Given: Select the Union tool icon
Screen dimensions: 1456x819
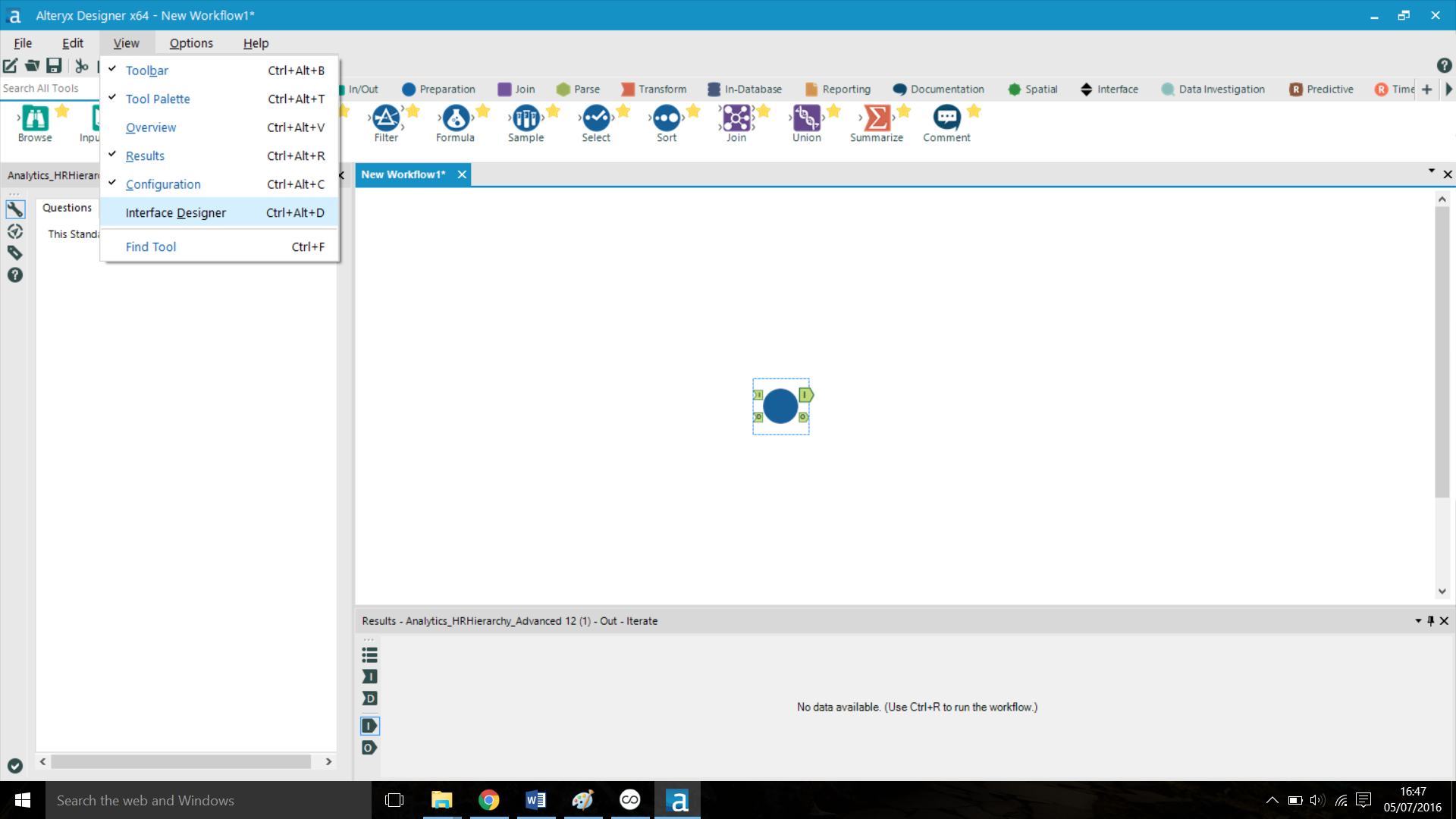Looking at the screenshot, I should click(806, 118).
